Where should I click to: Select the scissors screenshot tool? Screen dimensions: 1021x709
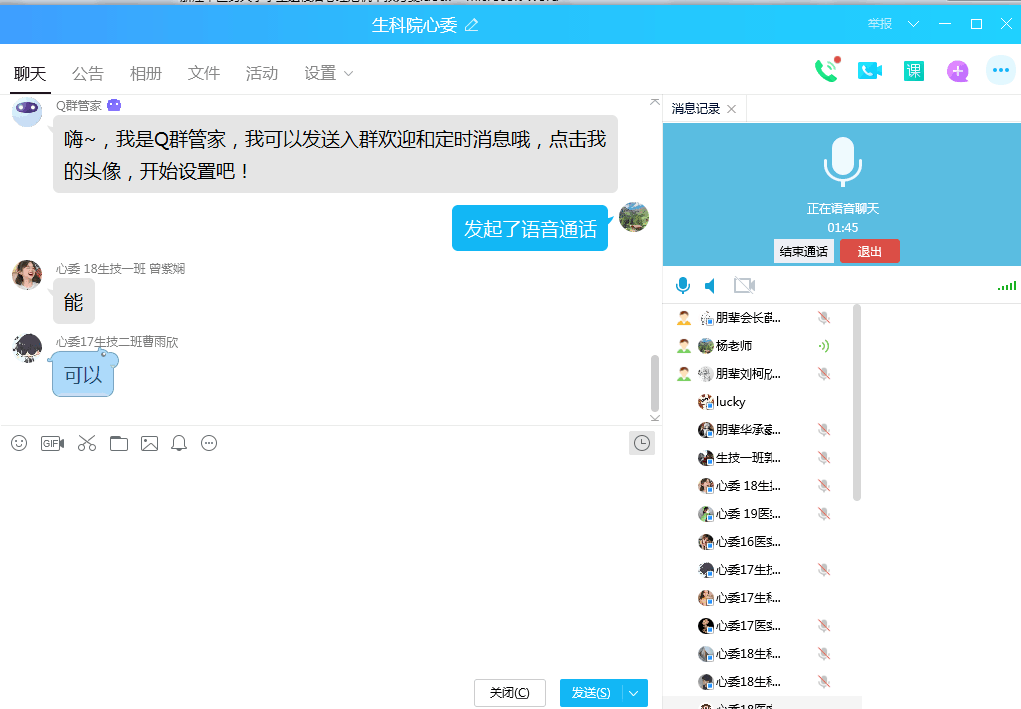coord(87,443)
